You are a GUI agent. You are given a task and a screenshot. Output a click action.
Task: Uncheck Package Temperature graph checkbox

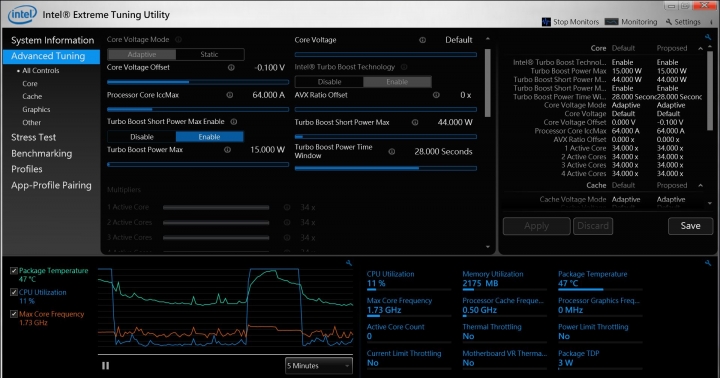click(x=14, y=271)
